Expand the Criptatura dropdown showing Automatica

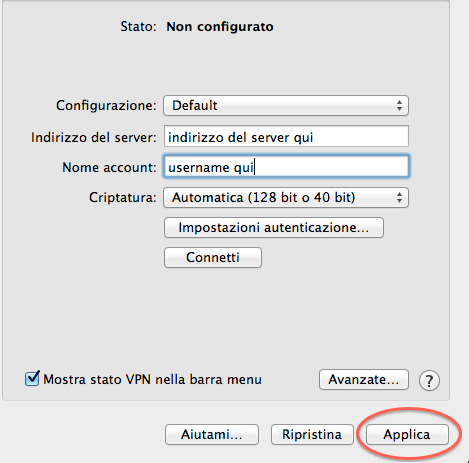tap(286, 198)
